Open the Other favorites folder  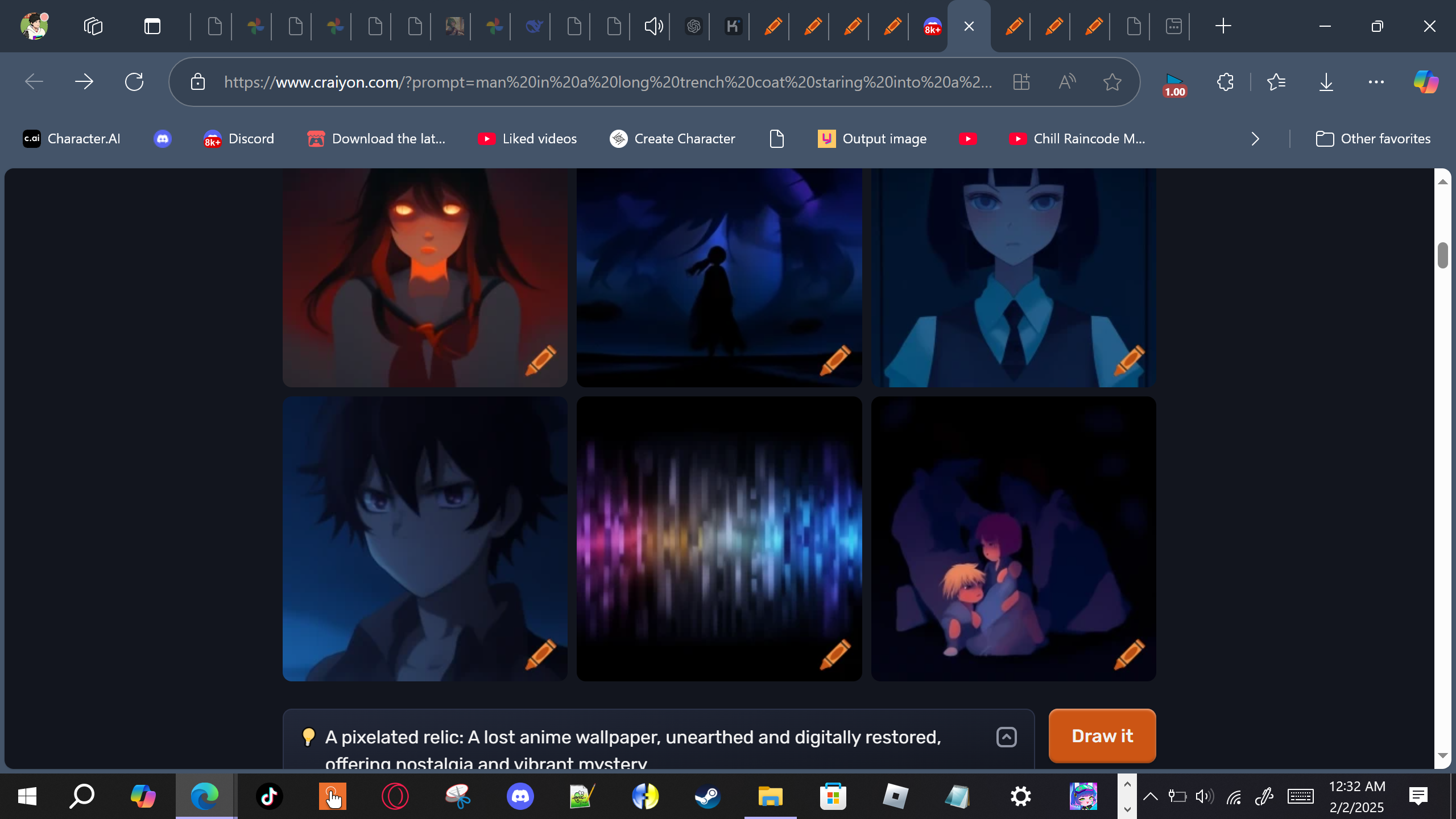(x=1373, y=139)
